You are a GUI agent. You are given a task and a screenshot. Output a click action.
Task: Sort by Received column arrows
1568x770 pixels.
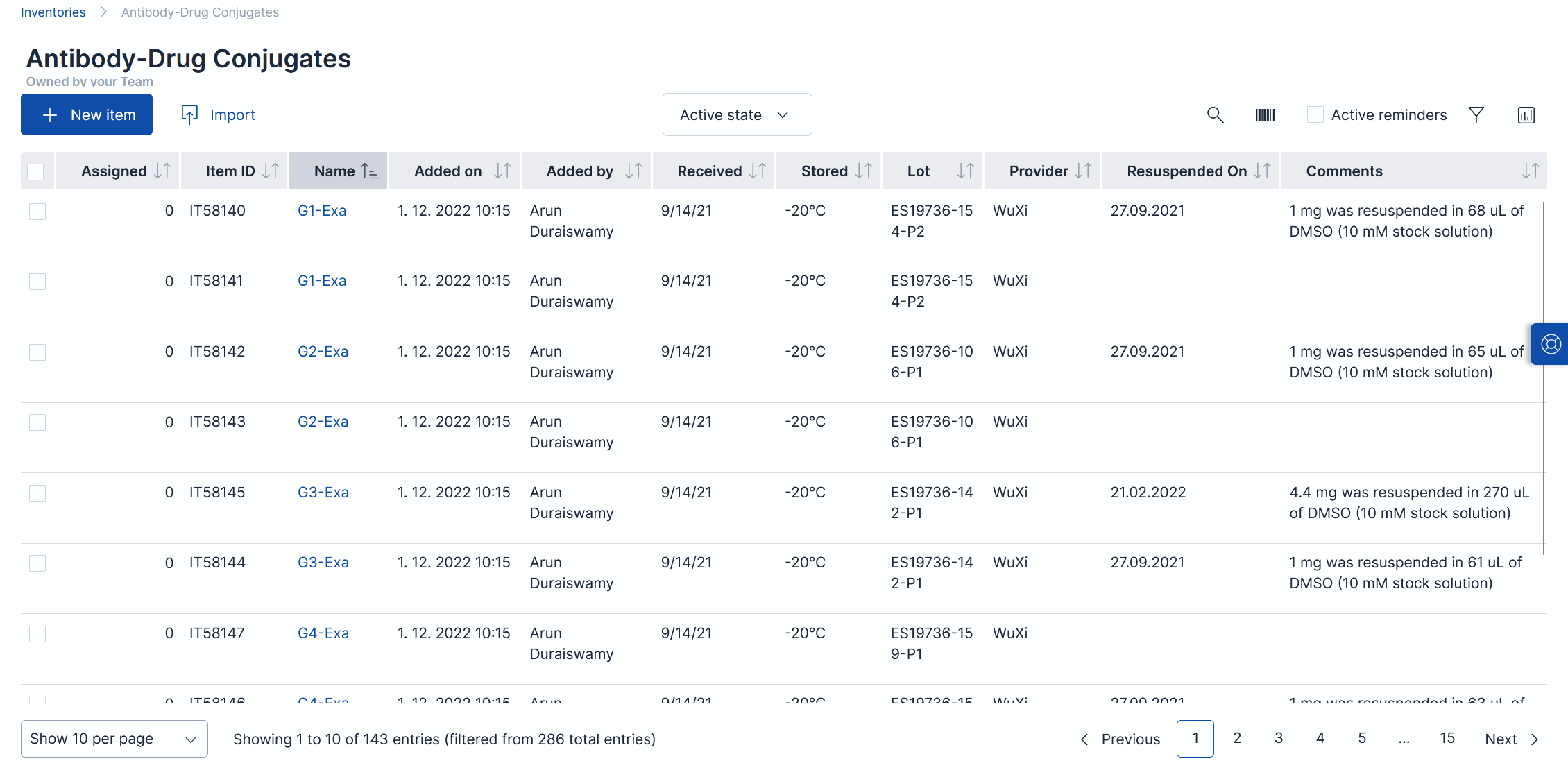758,171
